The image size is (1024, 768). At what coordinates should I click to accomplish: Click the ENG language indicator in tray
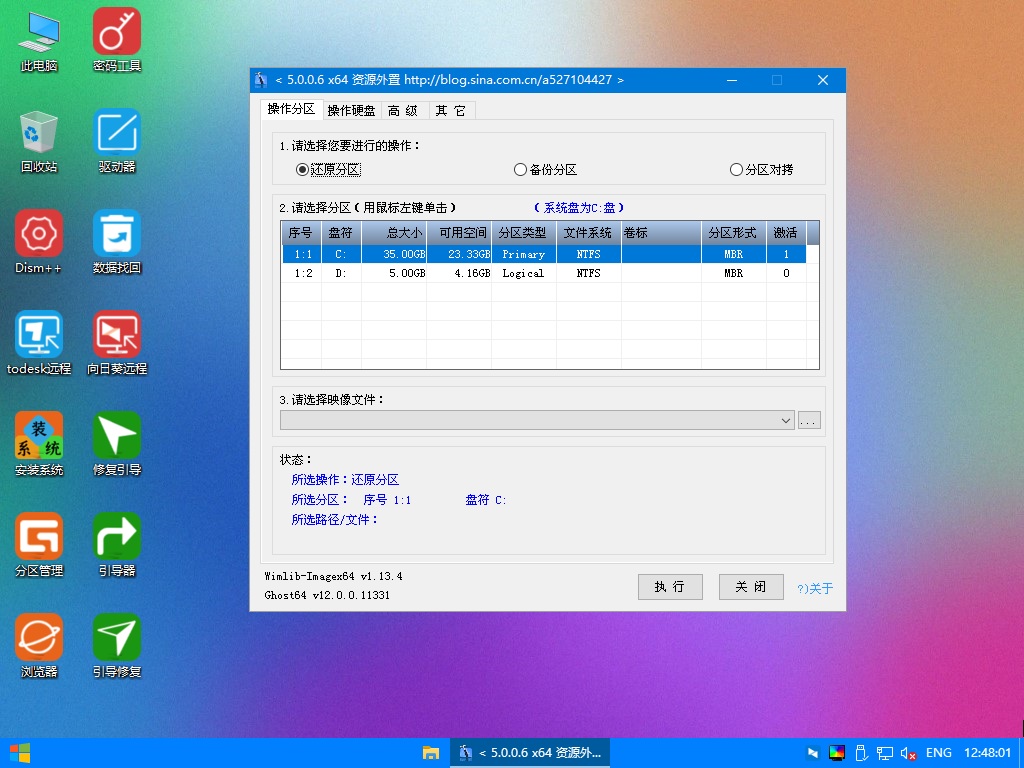coord(939,753)
